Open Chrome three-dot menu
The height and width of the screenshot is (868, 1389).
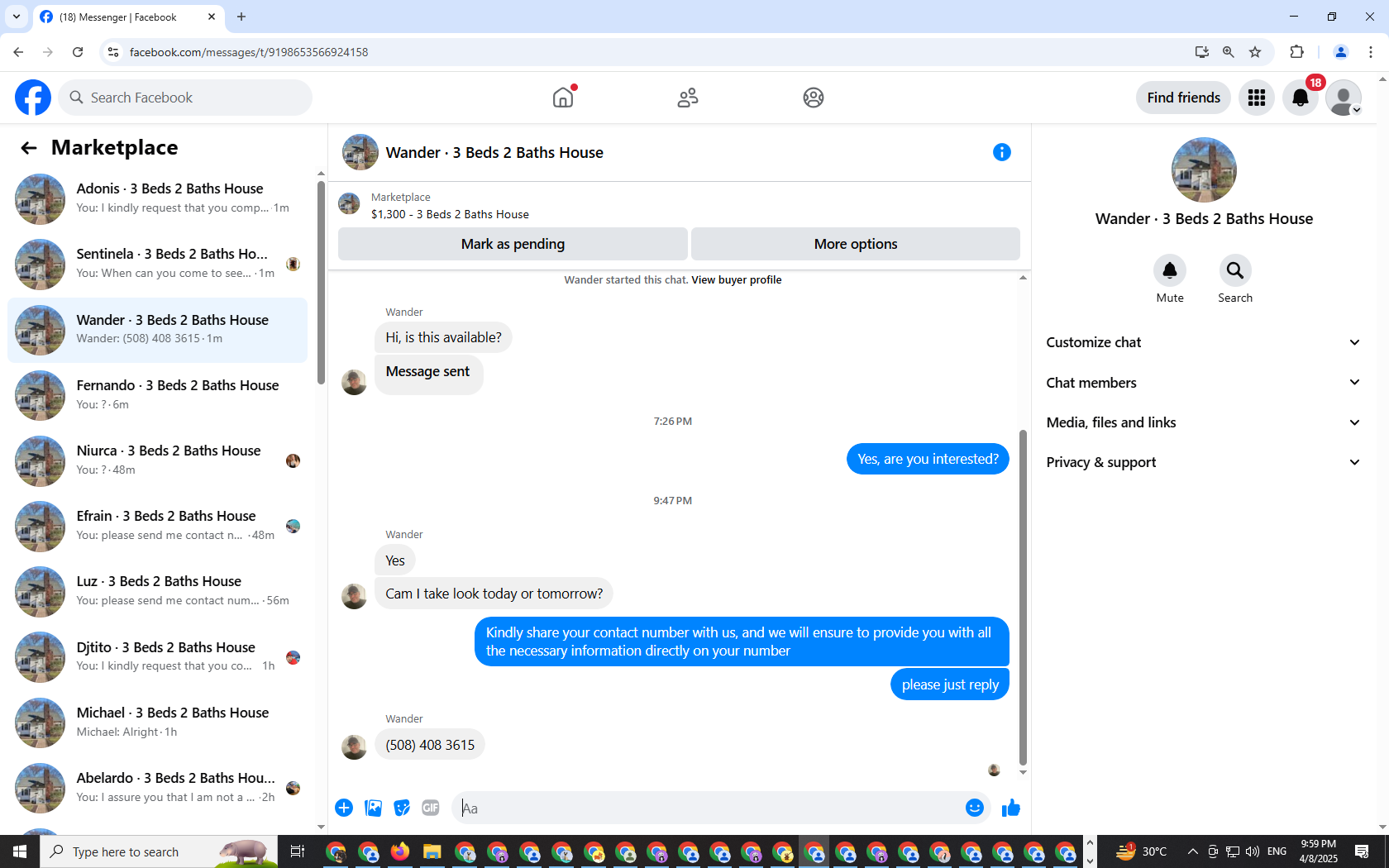[x=1371, y=52]
